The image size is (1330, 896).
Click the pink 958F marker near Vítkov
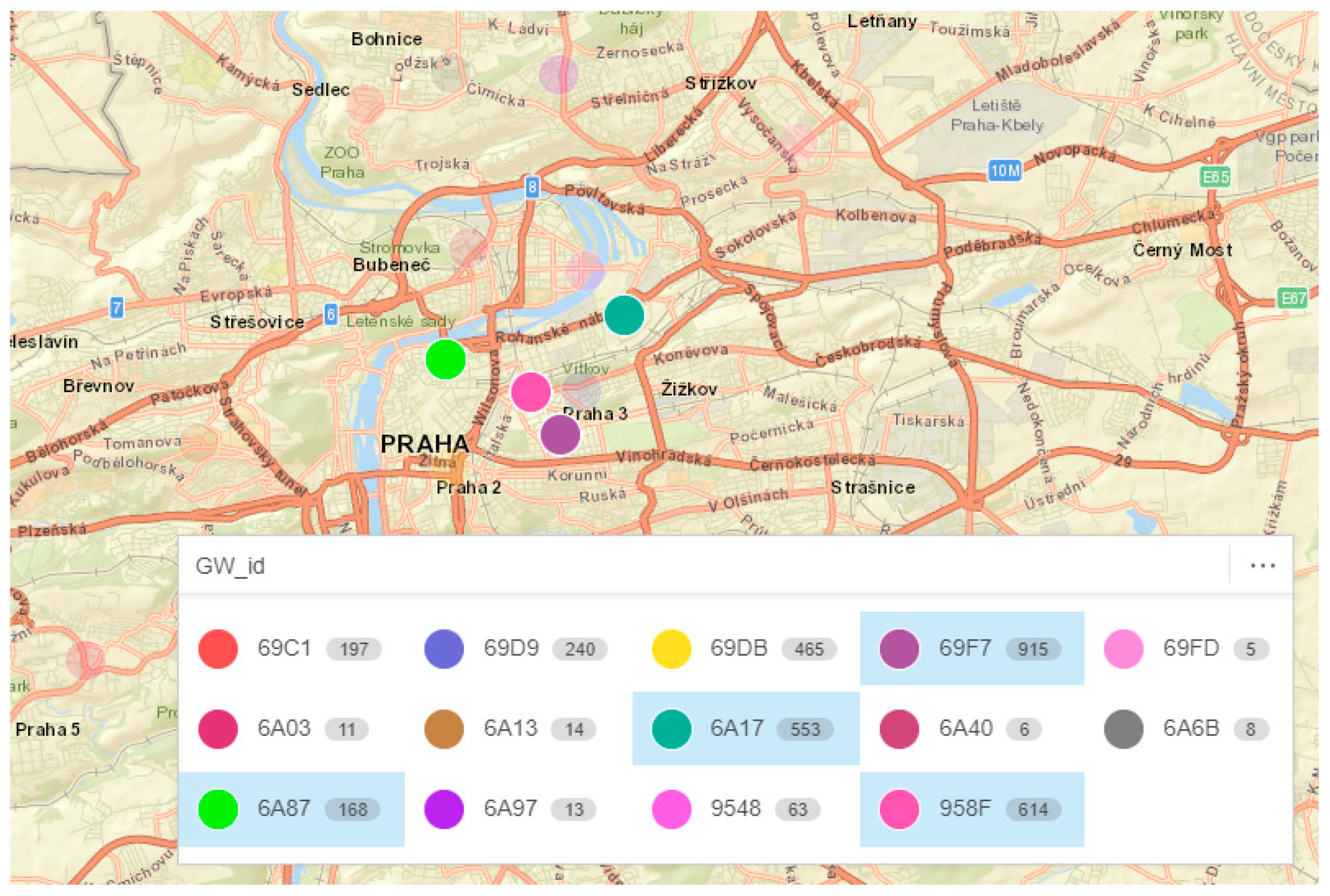530,392
